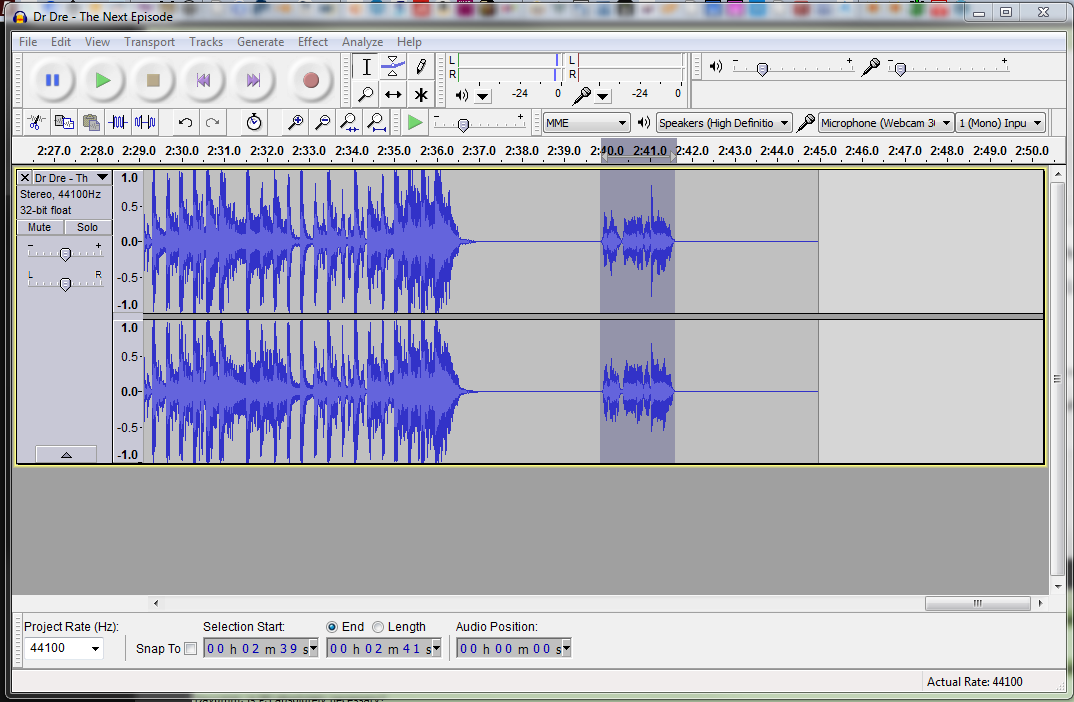
Task: Open the Microphone input device dropdown
Action: coord(886,123)
